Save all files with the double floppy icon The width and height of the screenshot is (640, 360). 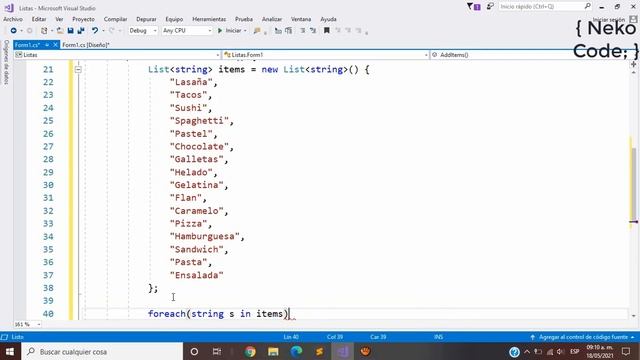(x=81, y=31)
